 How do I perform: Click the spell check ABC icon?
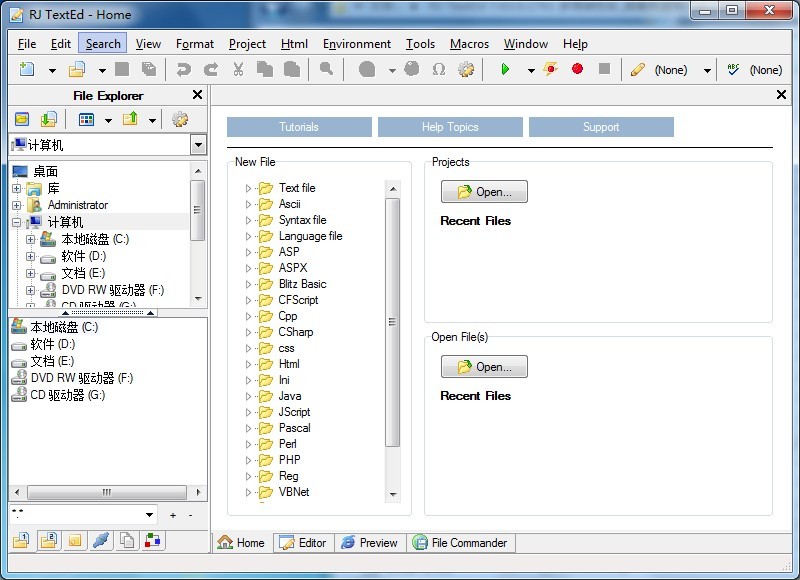coord(733,69)
